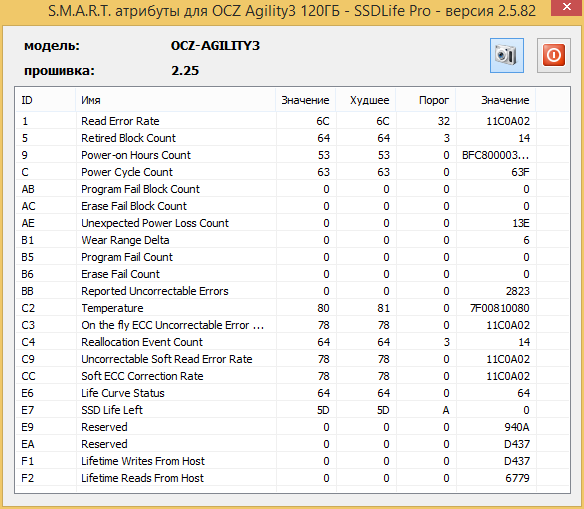Select the SSD Life Left row
Image resolution: width=584 pixels, height=509 pixels.
coord(292,410)
